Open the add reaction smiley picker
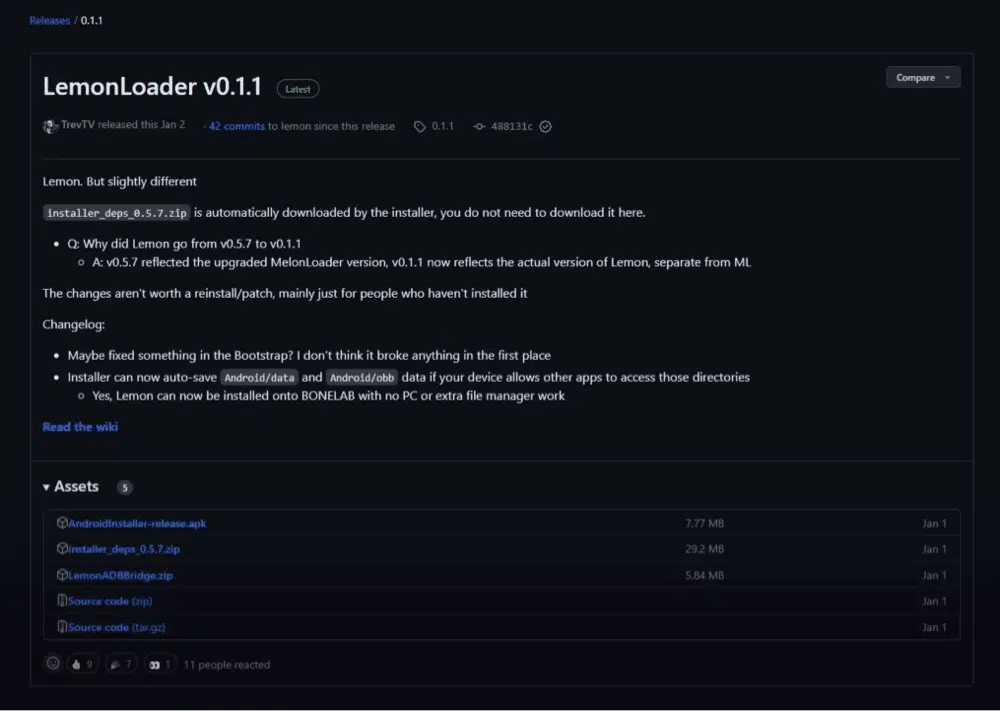 53,664
